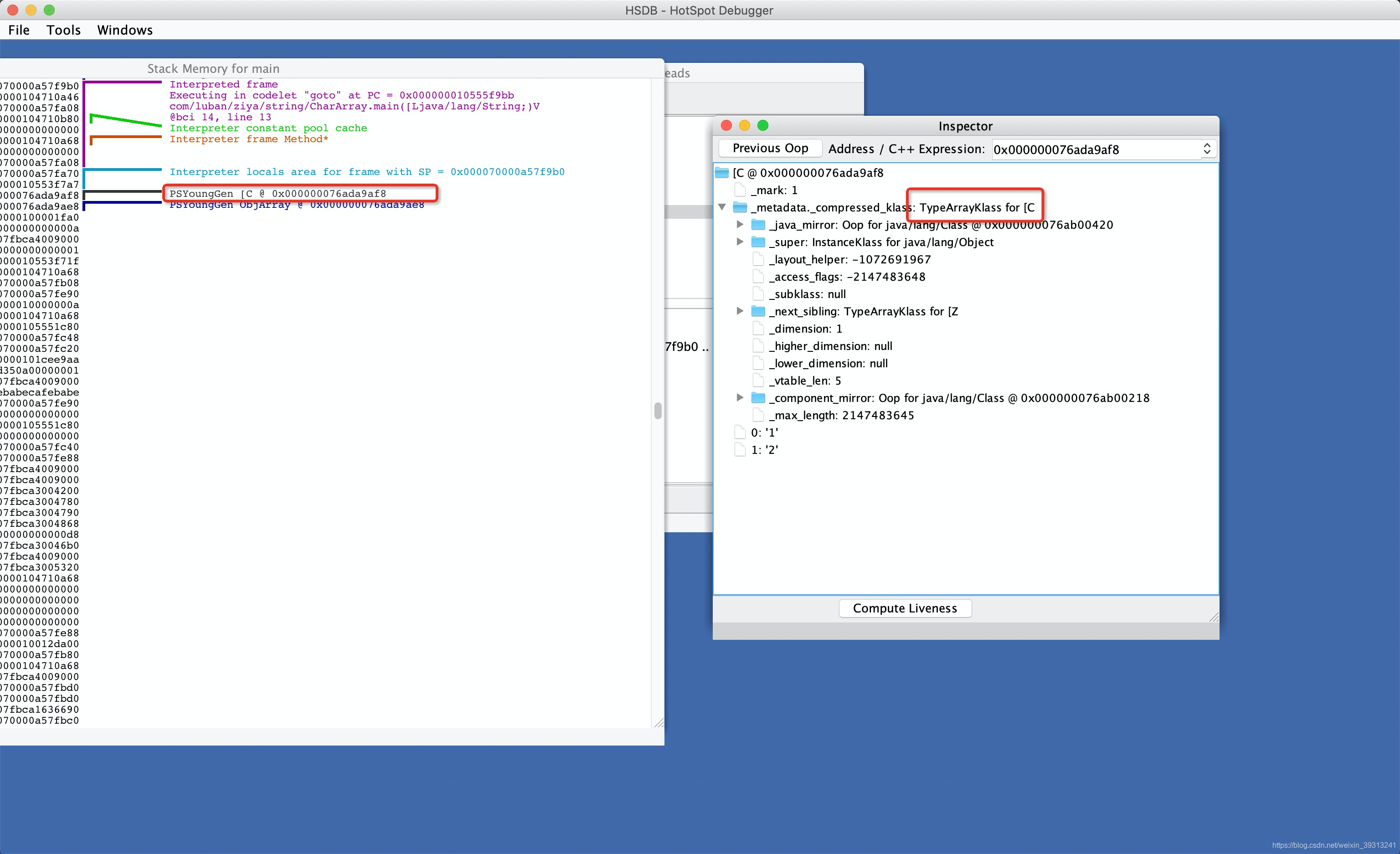Click folder icon of _next_sibling entry
This screenshot has width=1400, height=854.
tap(758, 311)
